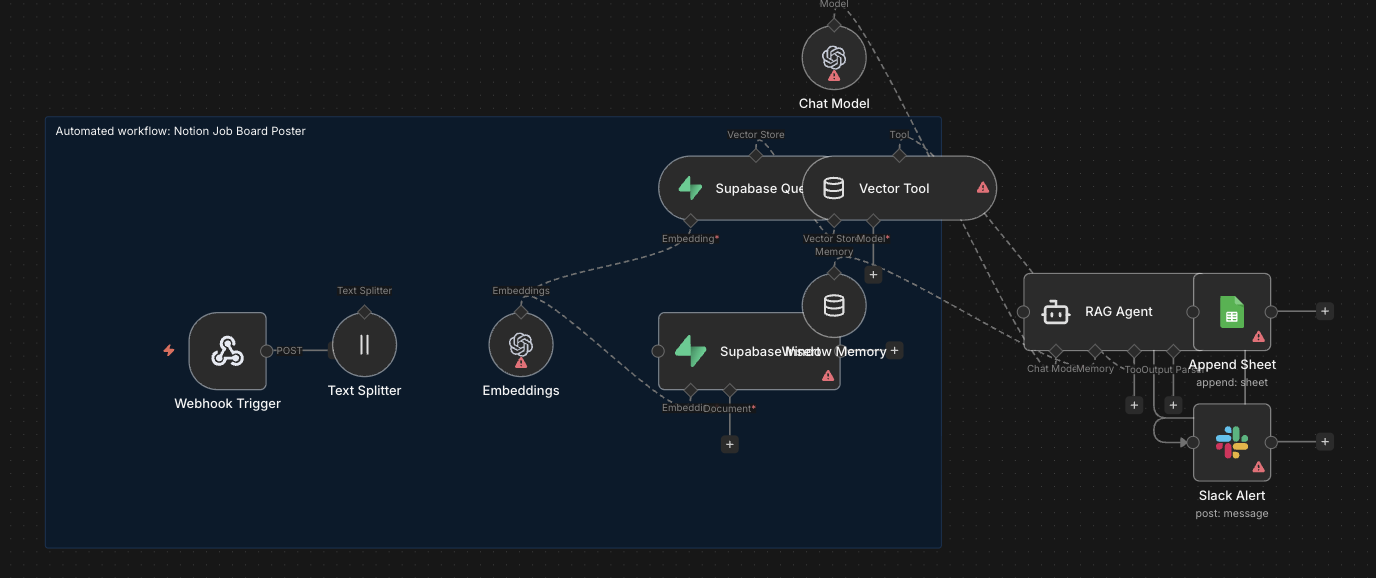
Task: Click the Chat Model node icon
Action: pyautogui.click(x=834, y=57)
